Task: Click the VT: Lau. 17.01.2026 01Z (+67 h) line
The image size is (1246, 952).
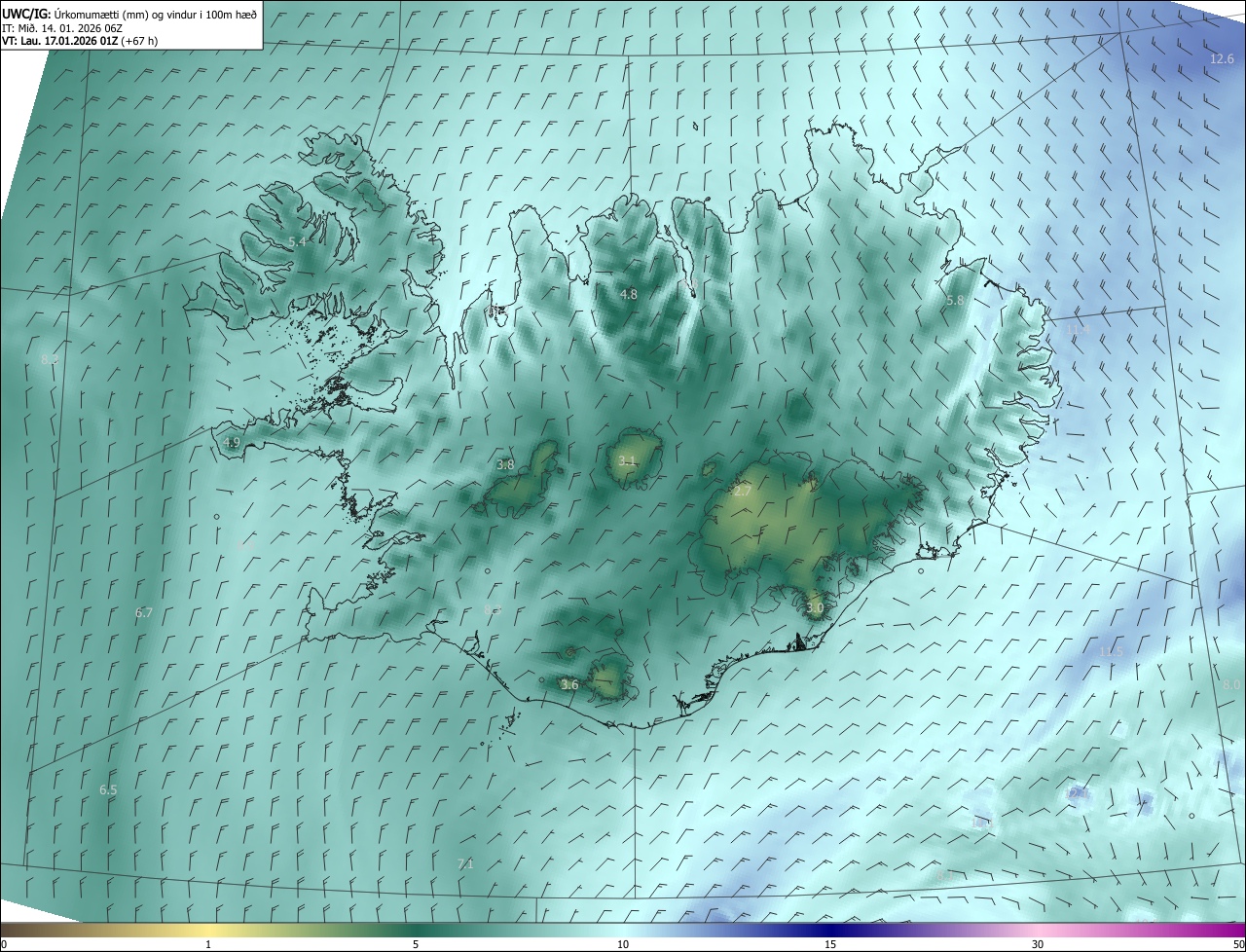Action: point(80,40)
